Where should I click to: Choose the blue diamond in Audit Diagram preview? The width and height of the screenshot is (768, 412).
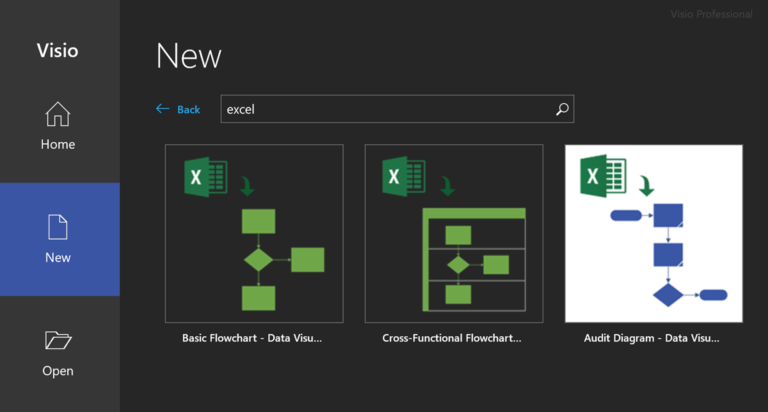[668, 295]
